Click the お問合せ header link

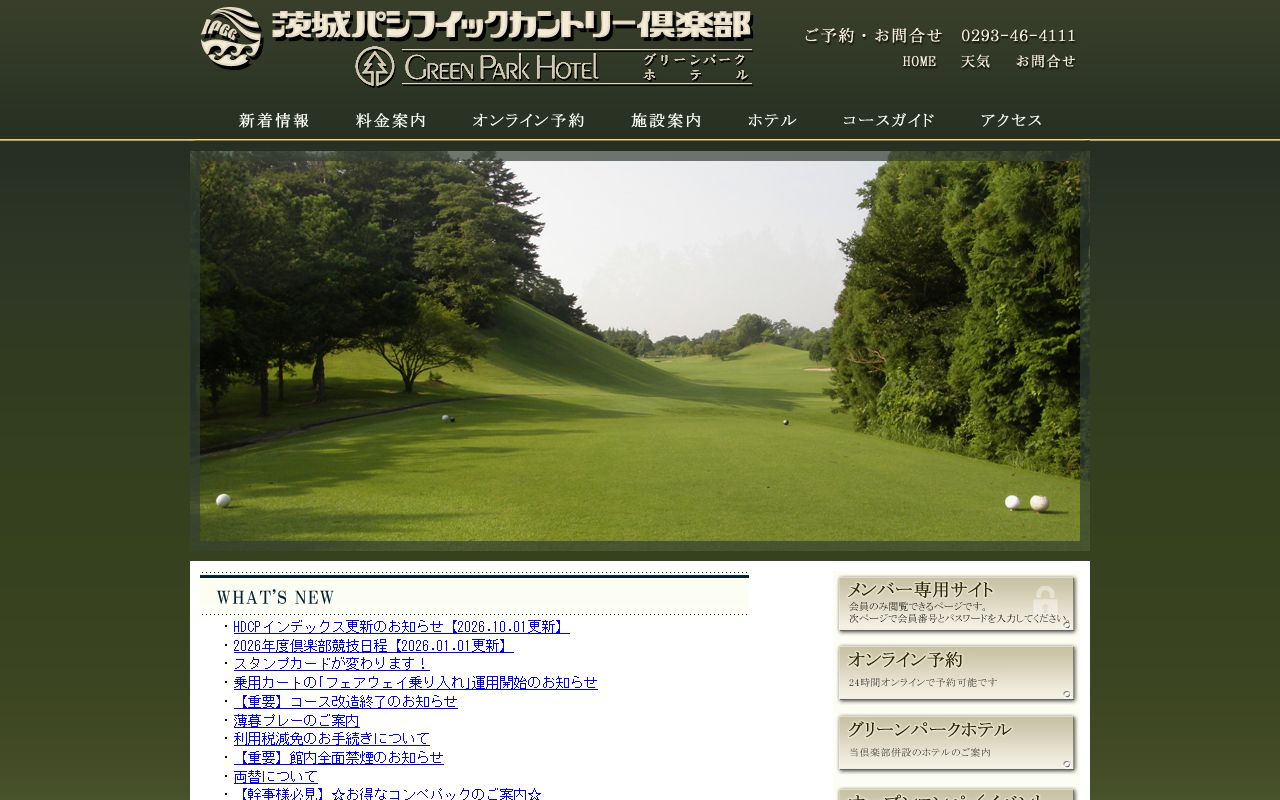click(1046, 62)
